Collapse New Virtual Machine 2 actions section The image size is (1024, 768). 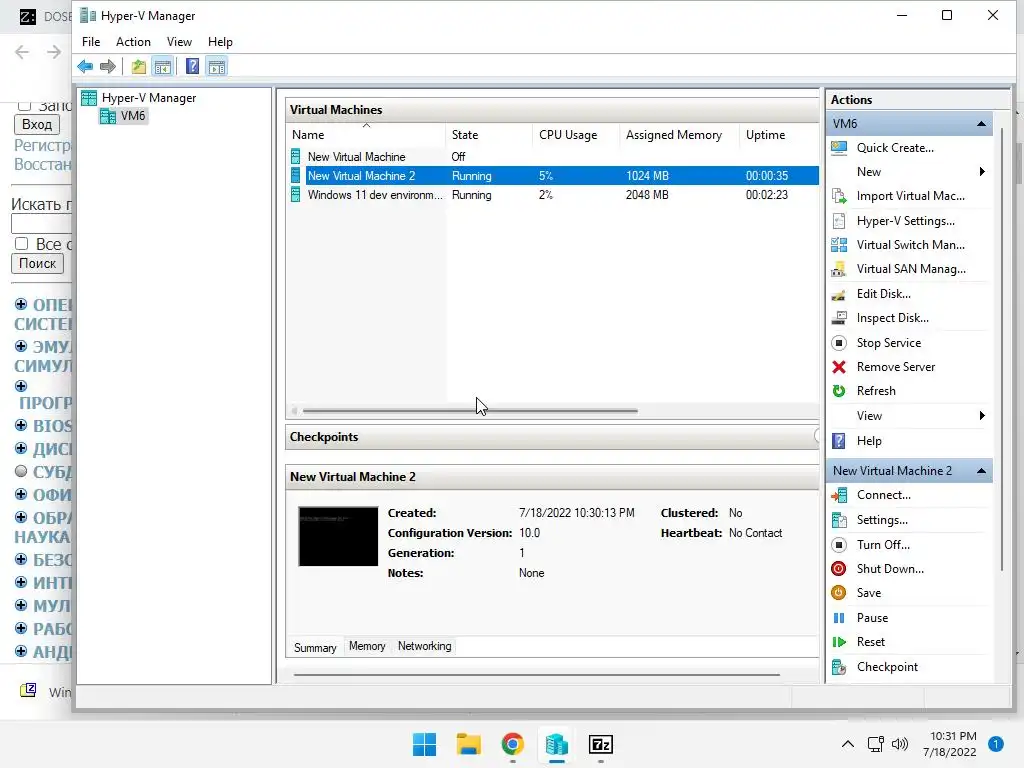981,471
